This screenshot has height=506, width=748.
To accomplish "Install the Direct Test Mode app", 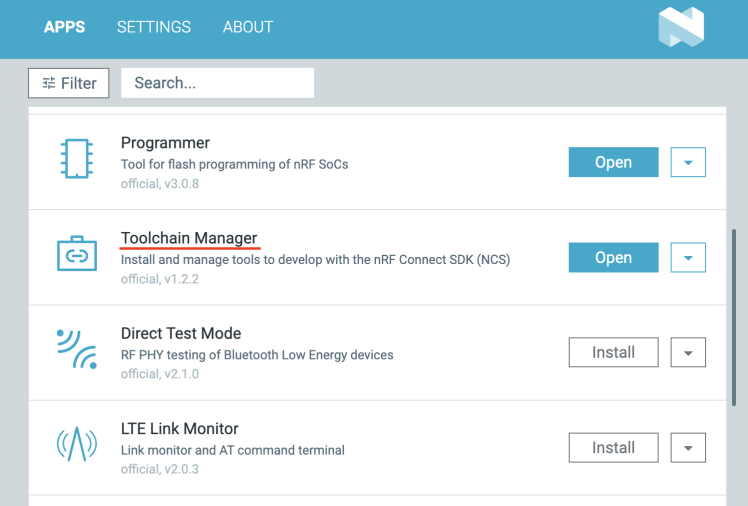I will (613, 352).
